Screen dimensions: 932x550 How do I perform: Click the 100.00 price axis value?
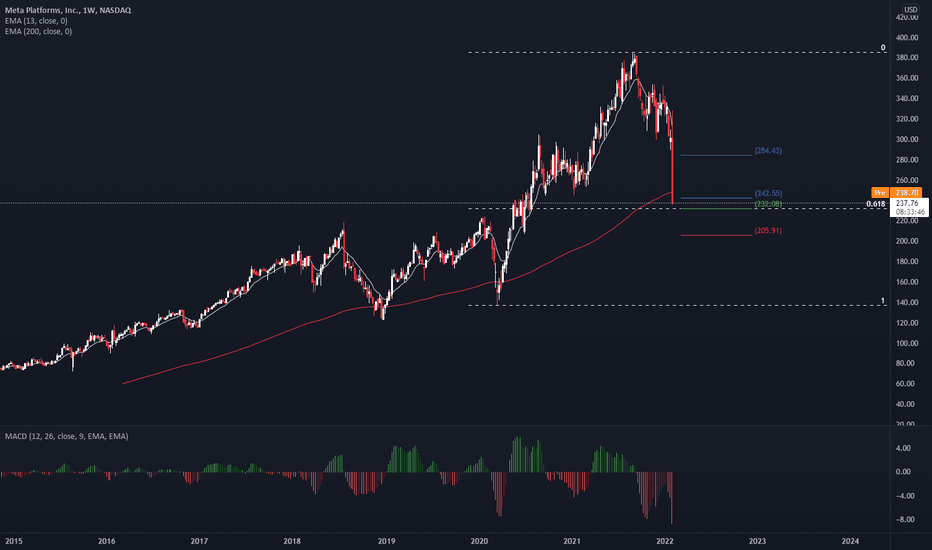[907, 344]
